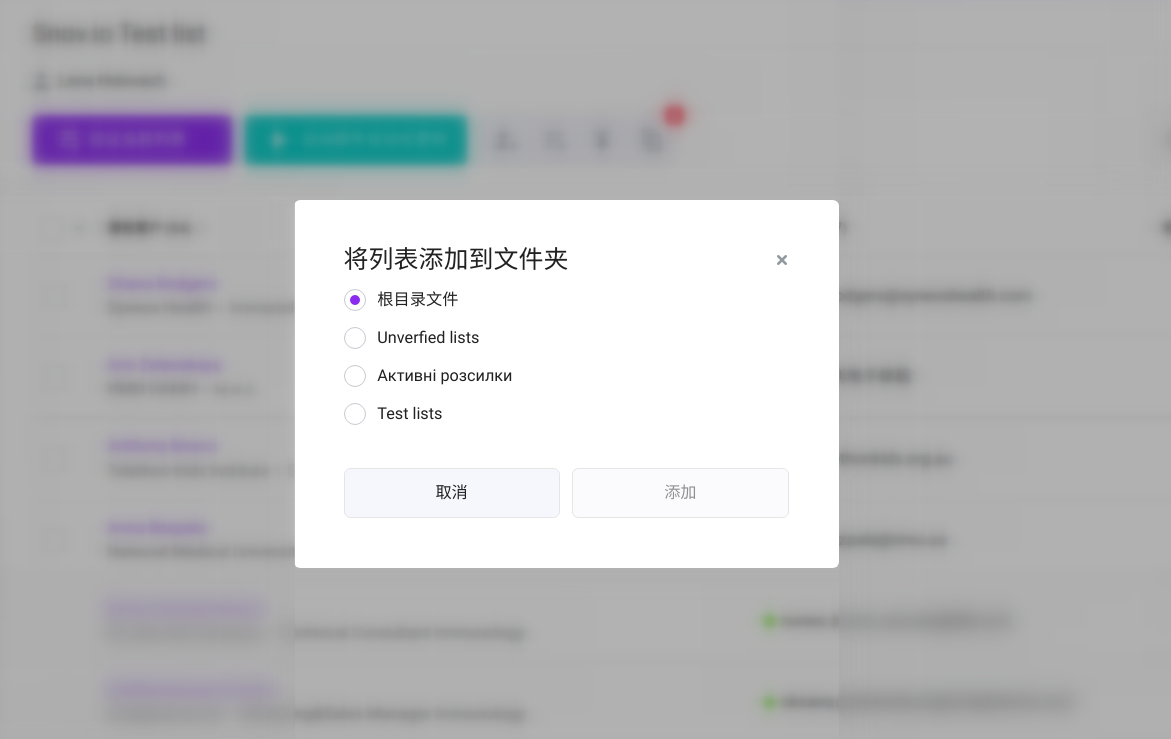Choose the Unverfied lists folder radio
The image size is (1171, 739).
click(x=355, y=338)
